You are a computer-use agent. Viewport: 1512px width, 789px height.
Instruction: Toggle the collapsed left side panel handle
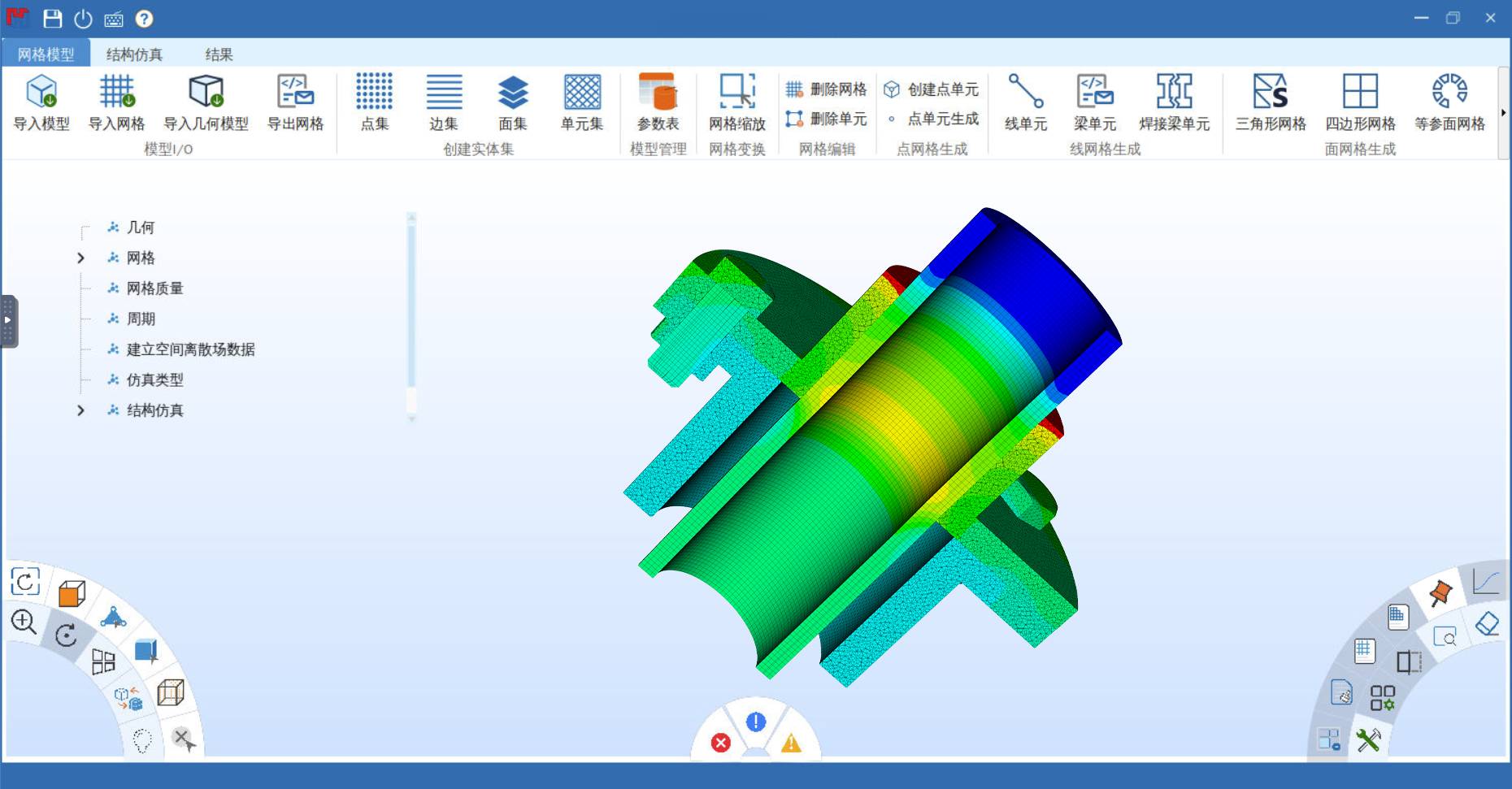[x=8, y=320]
